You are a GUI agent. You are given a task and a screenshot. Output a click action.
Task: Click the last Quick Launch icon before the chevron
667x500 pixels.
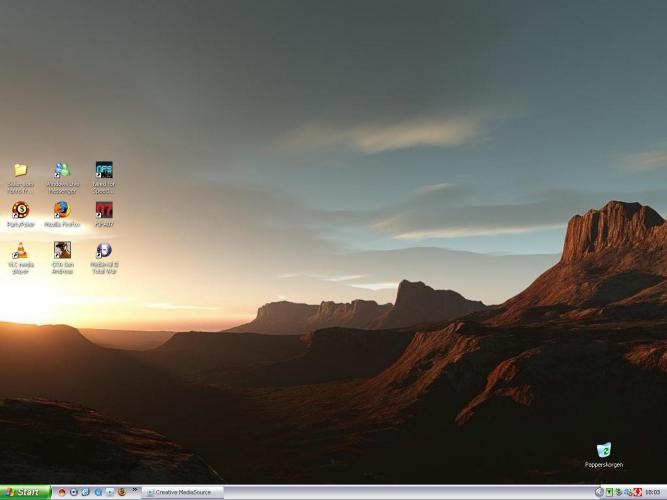(x=122, y=492)
